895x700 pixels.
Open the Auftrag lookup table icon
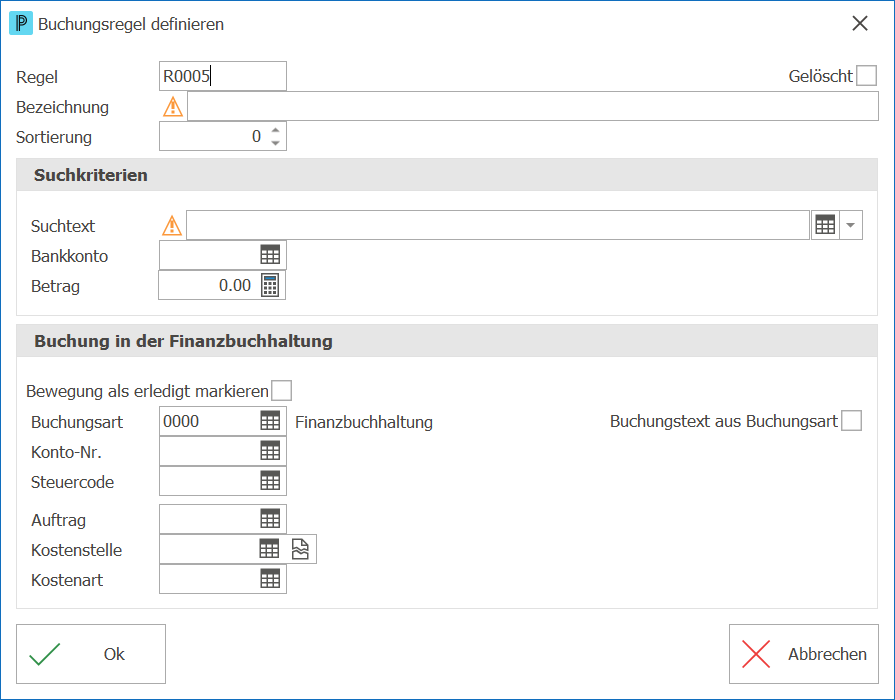[270, 519]
